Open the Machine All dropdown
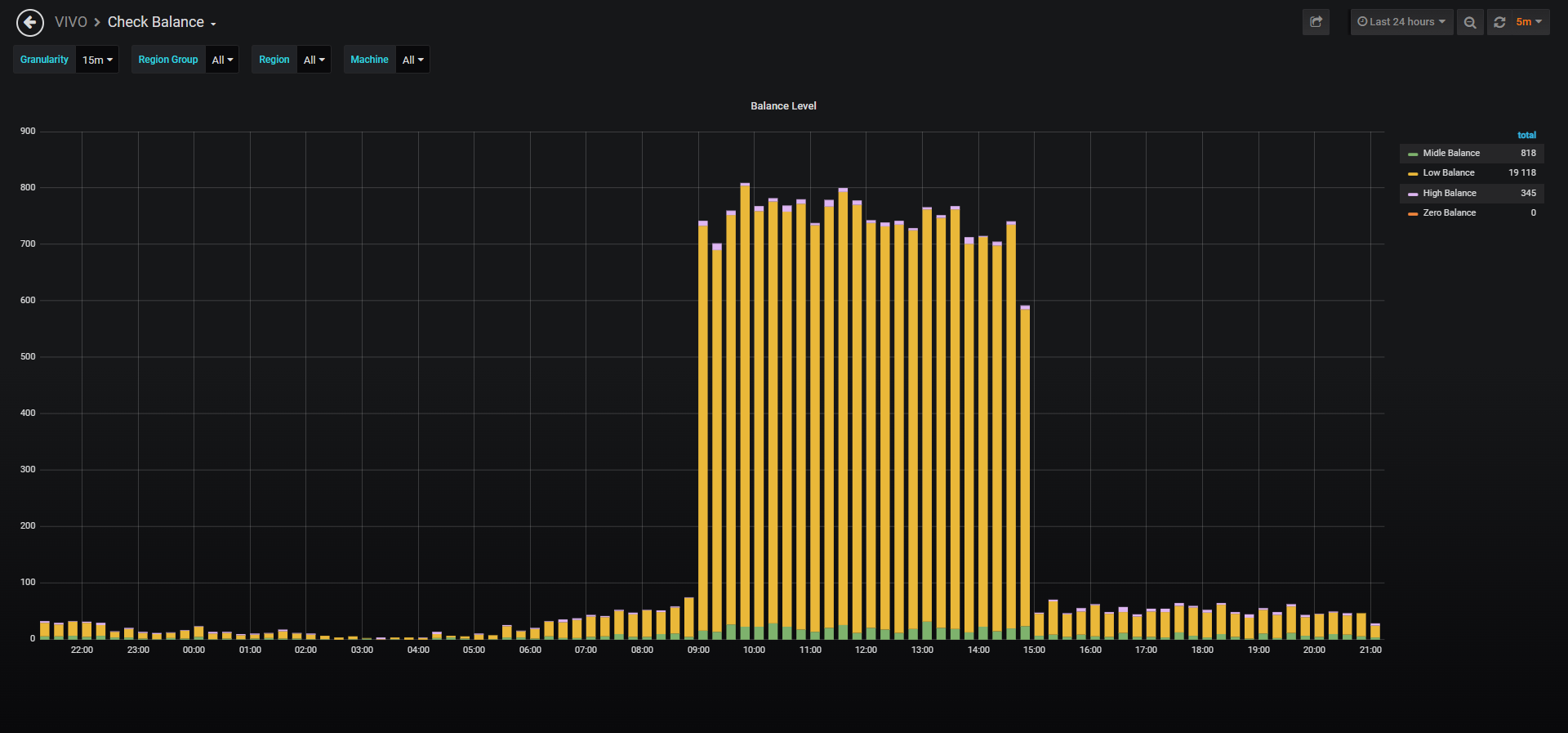Screen dimensions: 1568x733 (412, 60)
